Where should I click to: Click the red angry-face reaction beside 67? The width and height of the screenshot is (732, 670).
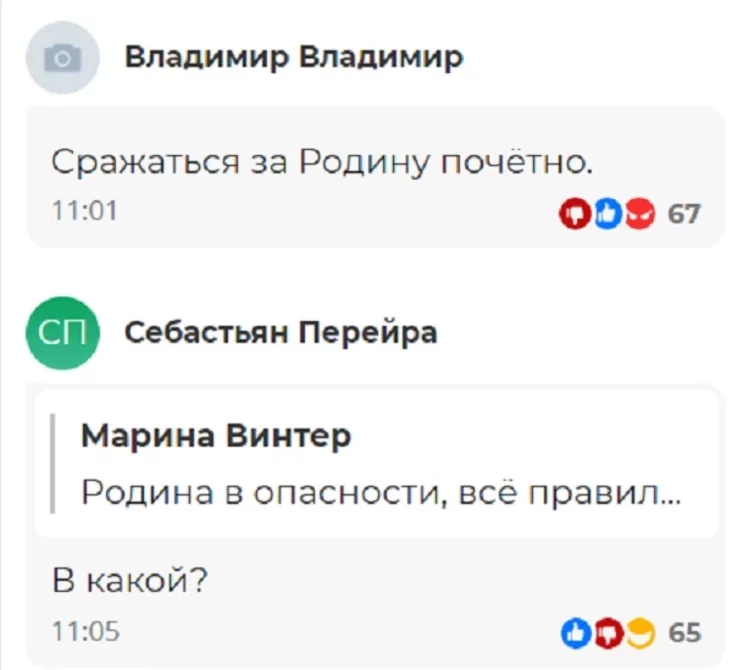click(x=639, y=213)
